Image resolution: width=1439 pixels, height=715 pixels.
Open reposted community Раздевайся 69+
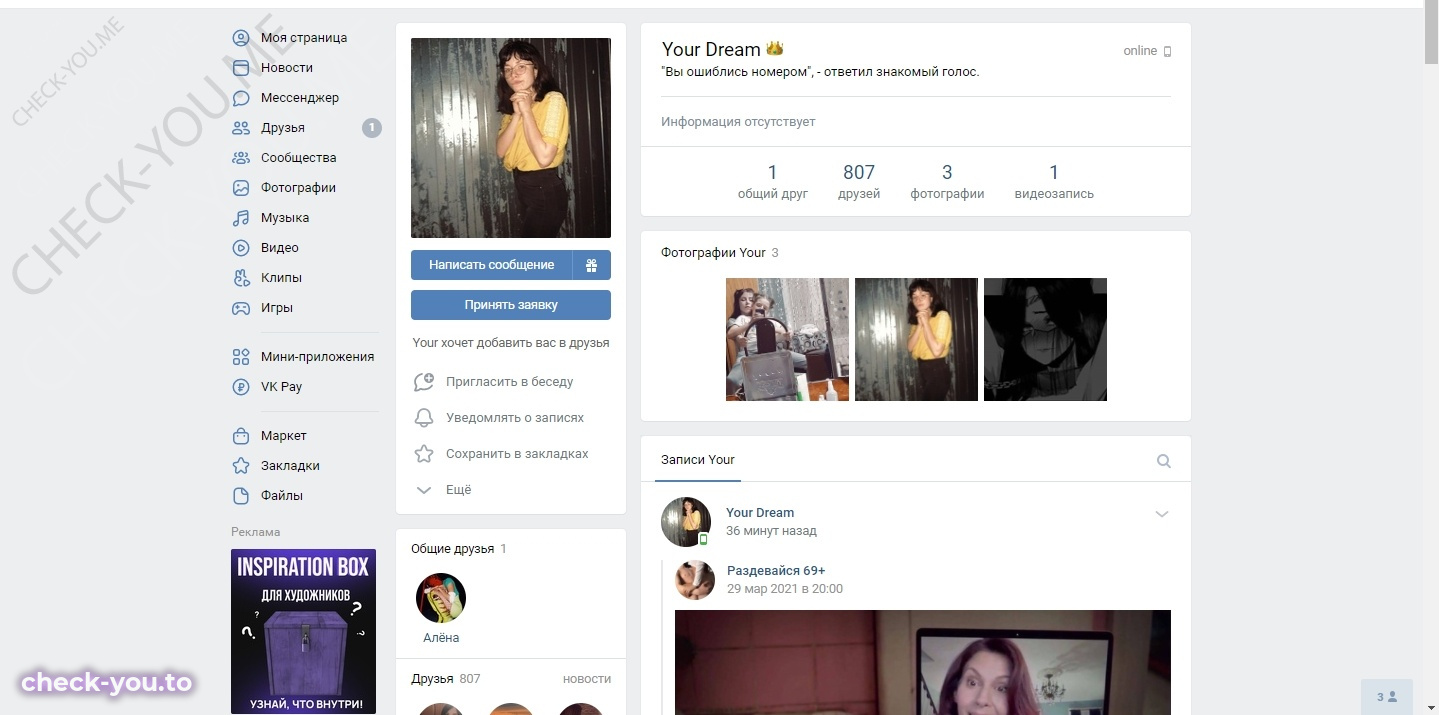pyautogui.click(x=776, y=571)
